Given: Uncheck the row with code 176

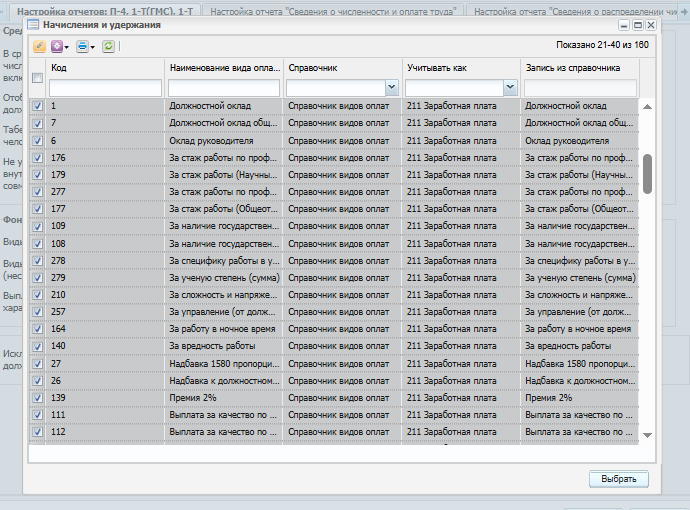Looking at the screenshot, I should pyautogui.click(x=37, y=158).
